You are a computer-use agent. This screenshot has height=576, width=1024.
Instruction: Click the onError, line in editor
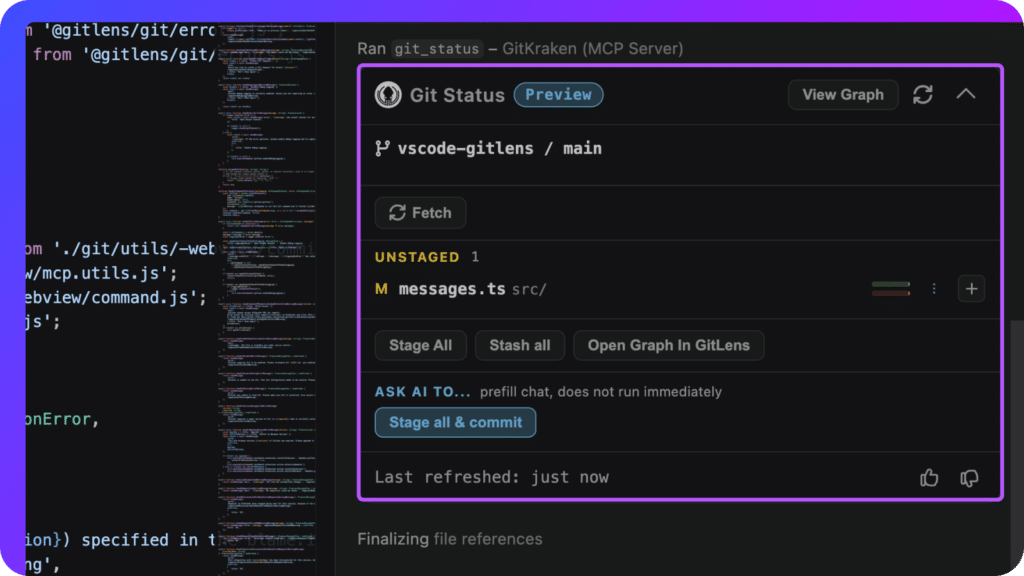pos(63,419)
